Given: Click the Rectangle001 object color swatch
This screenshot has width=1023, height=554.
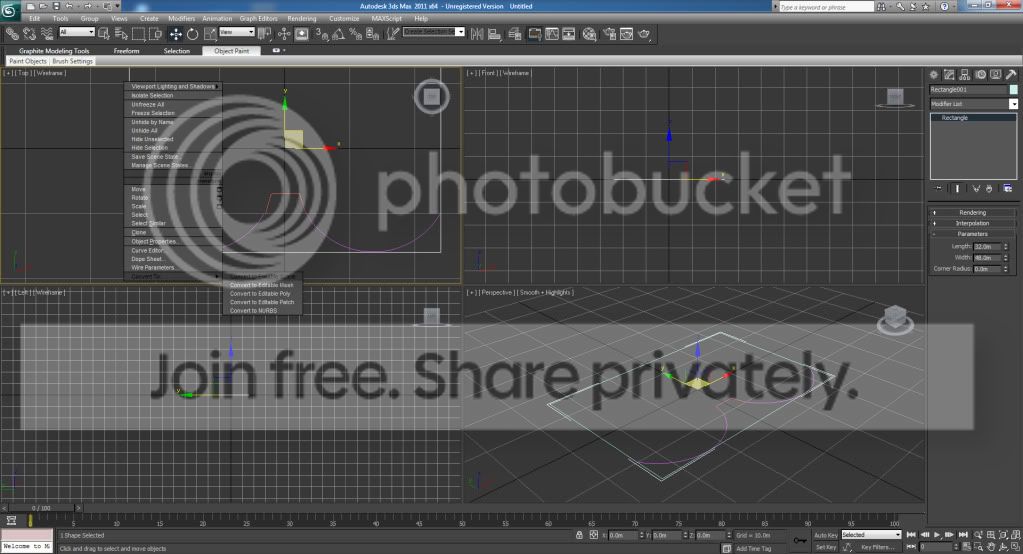Looking at the screenshot, I should (x=1013, y=89).
